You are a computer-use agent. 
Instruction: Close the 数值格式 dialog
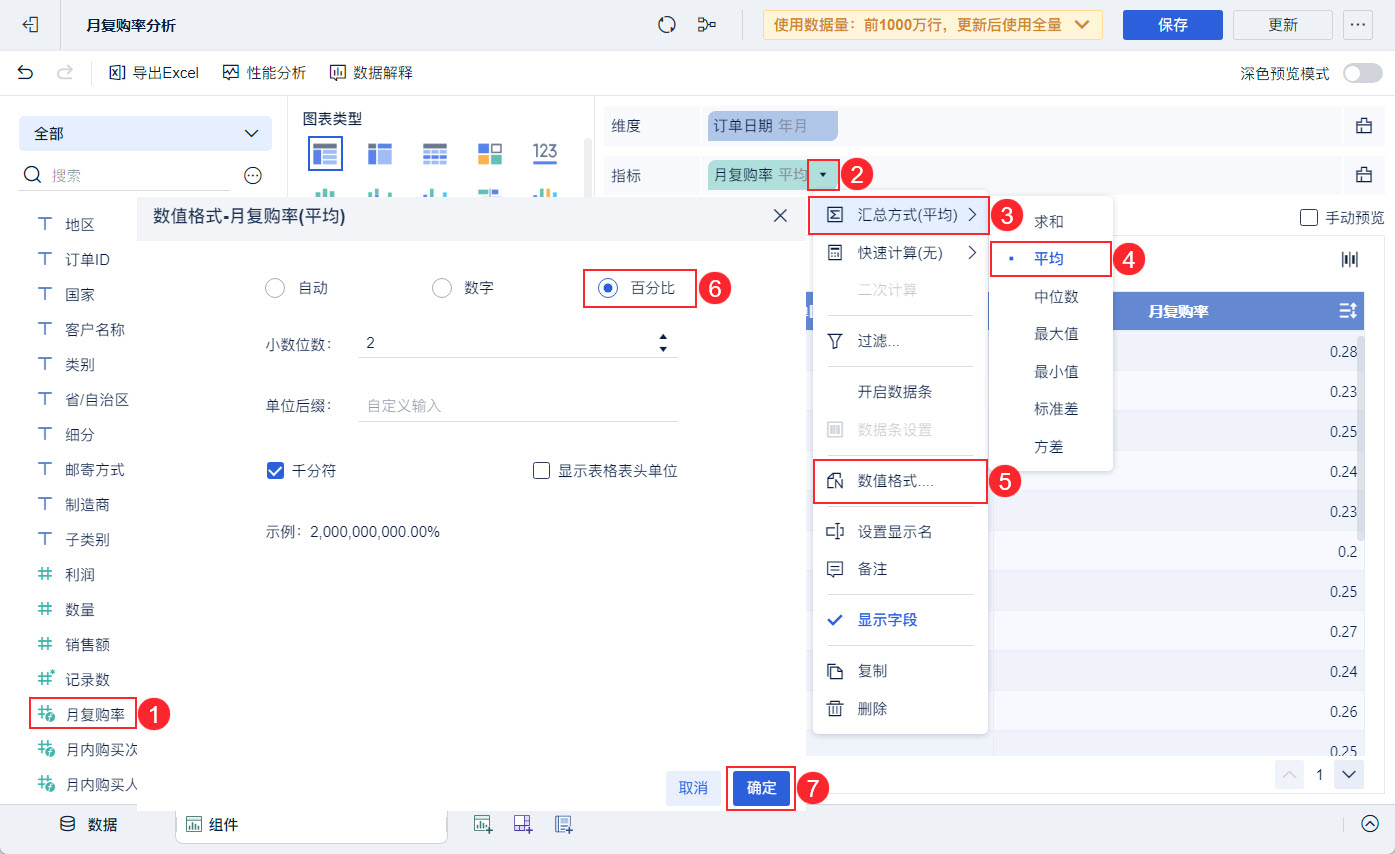point(781,215)
